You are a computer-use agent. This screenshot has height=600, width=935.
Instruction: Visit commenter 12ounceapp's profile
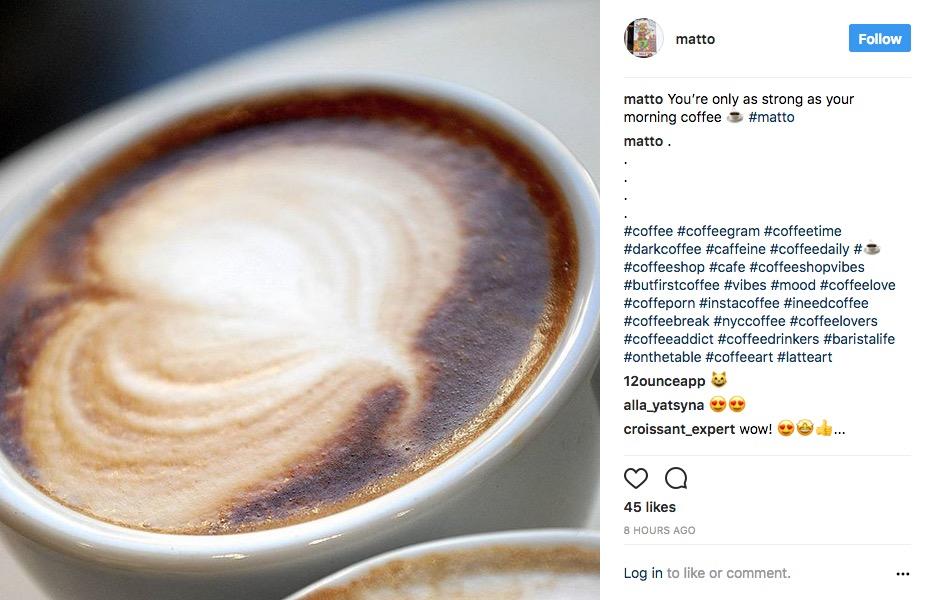pyautogui.click(x=664, y=382)
